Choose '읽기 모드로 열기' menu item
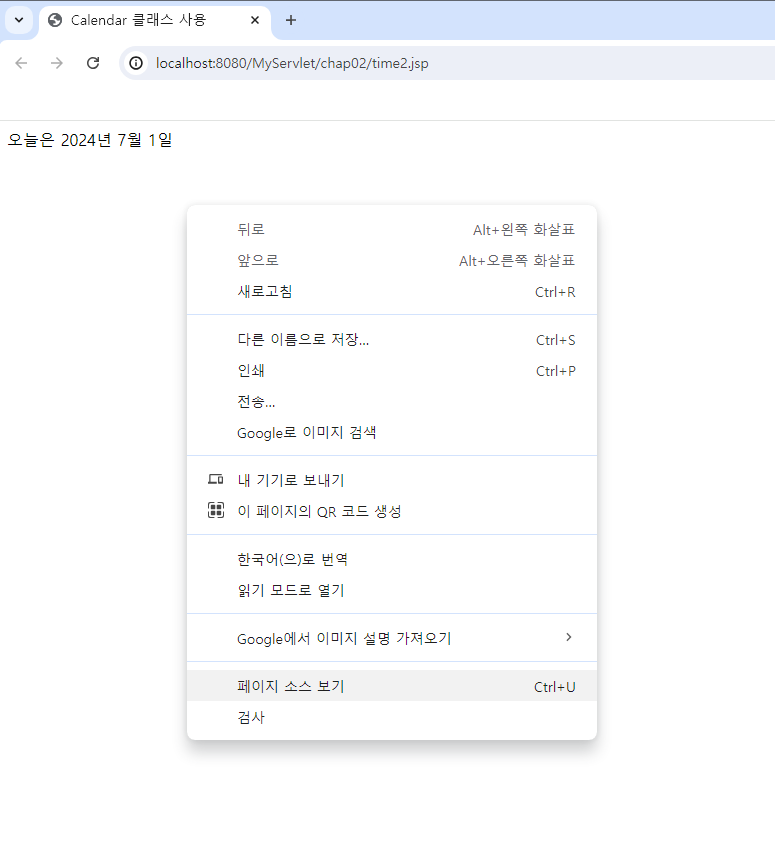This screenshot has width=775, height=856. tap(392, 591)
